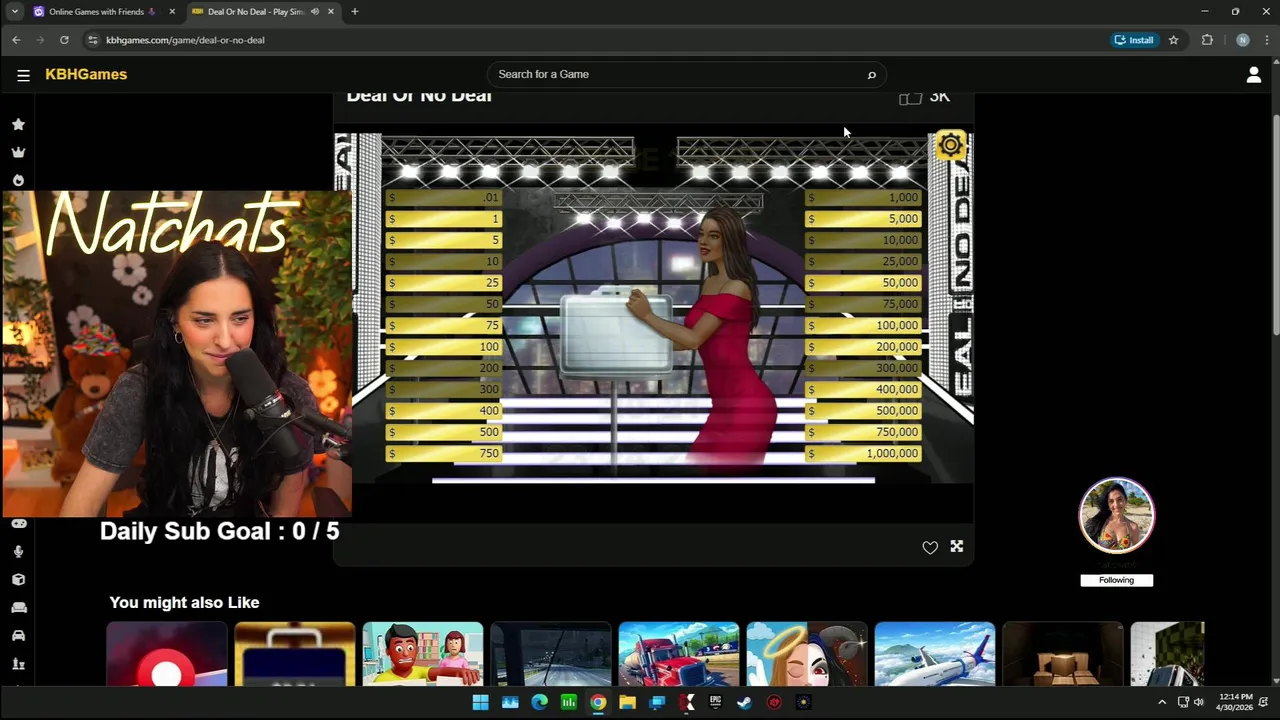The width and height of the screenshot is (1280, 720).
Task: Click the silver briefcase in the game
Action: (615, 333)
